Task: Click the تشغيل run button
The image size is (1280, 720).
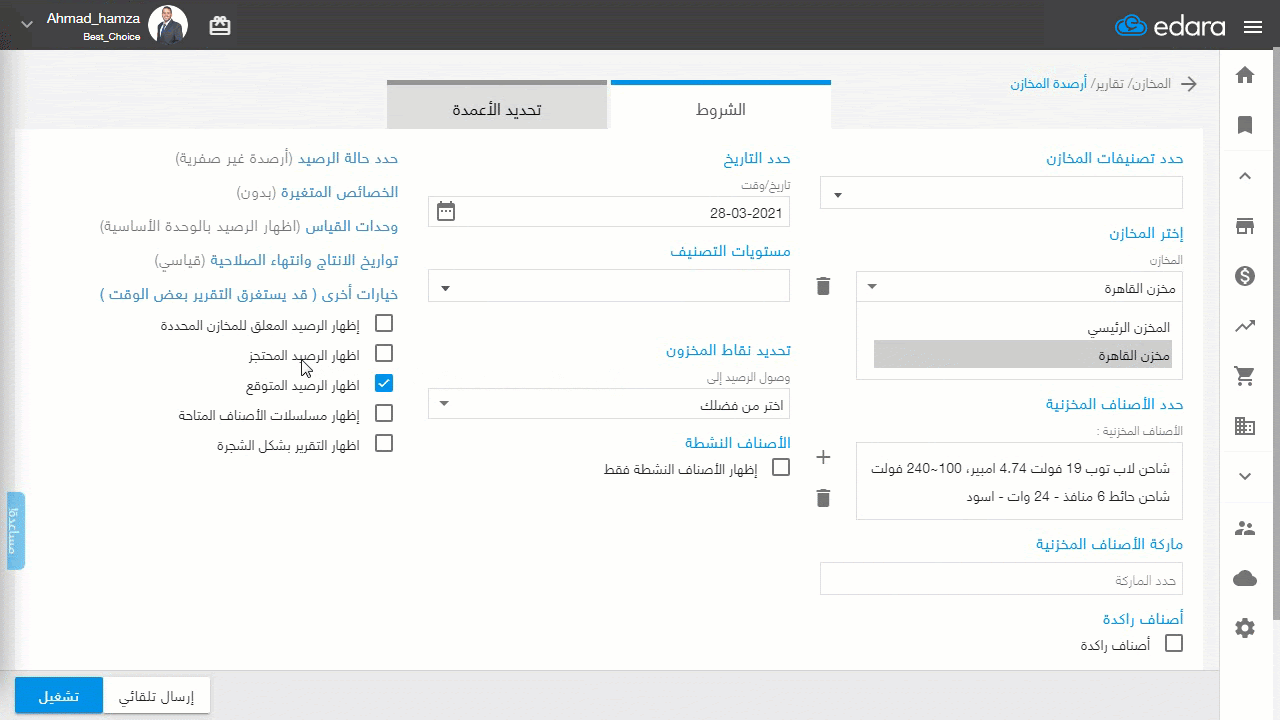Action: 59,696
